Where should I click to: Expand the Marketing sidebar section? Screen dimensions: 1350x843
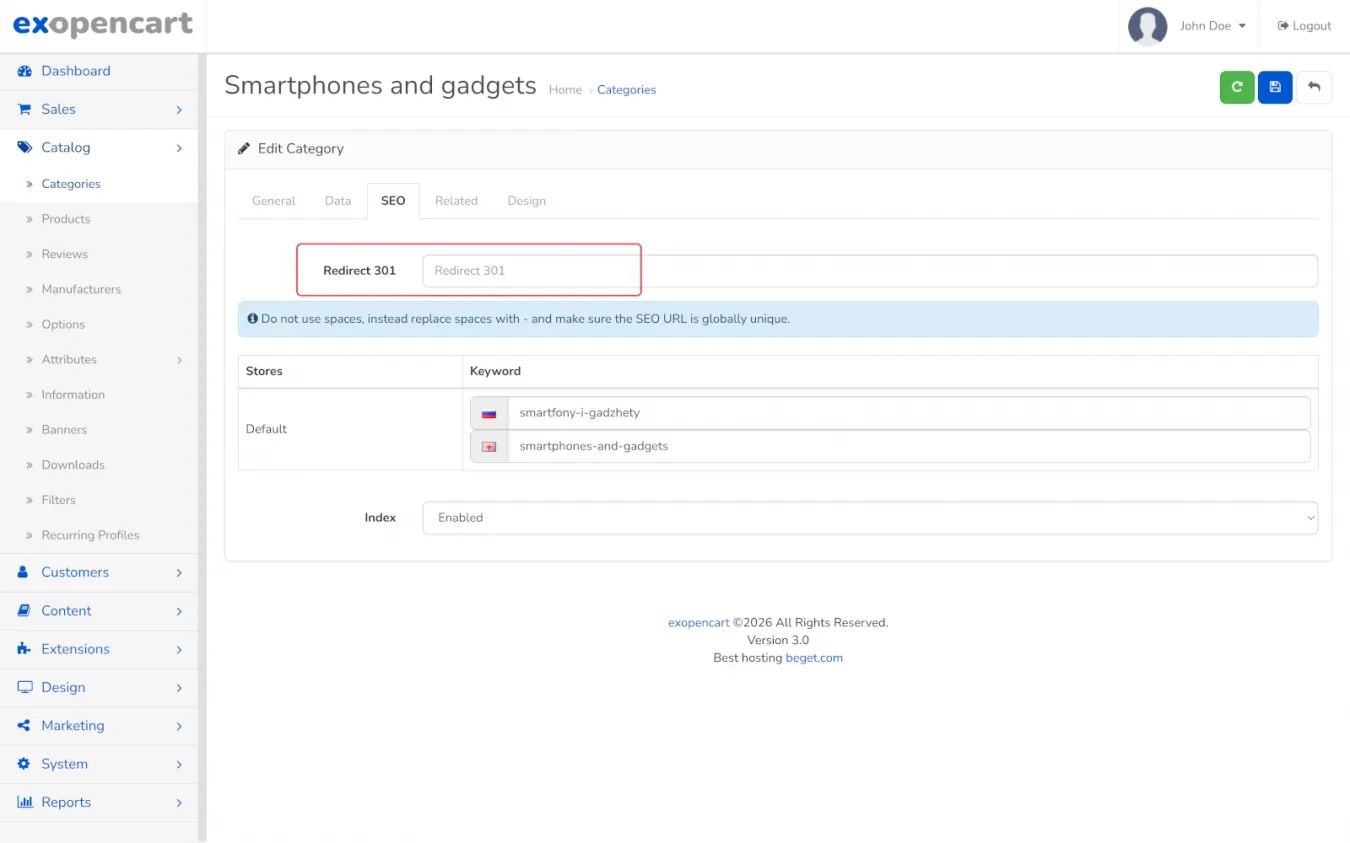[x=99, y=726]
